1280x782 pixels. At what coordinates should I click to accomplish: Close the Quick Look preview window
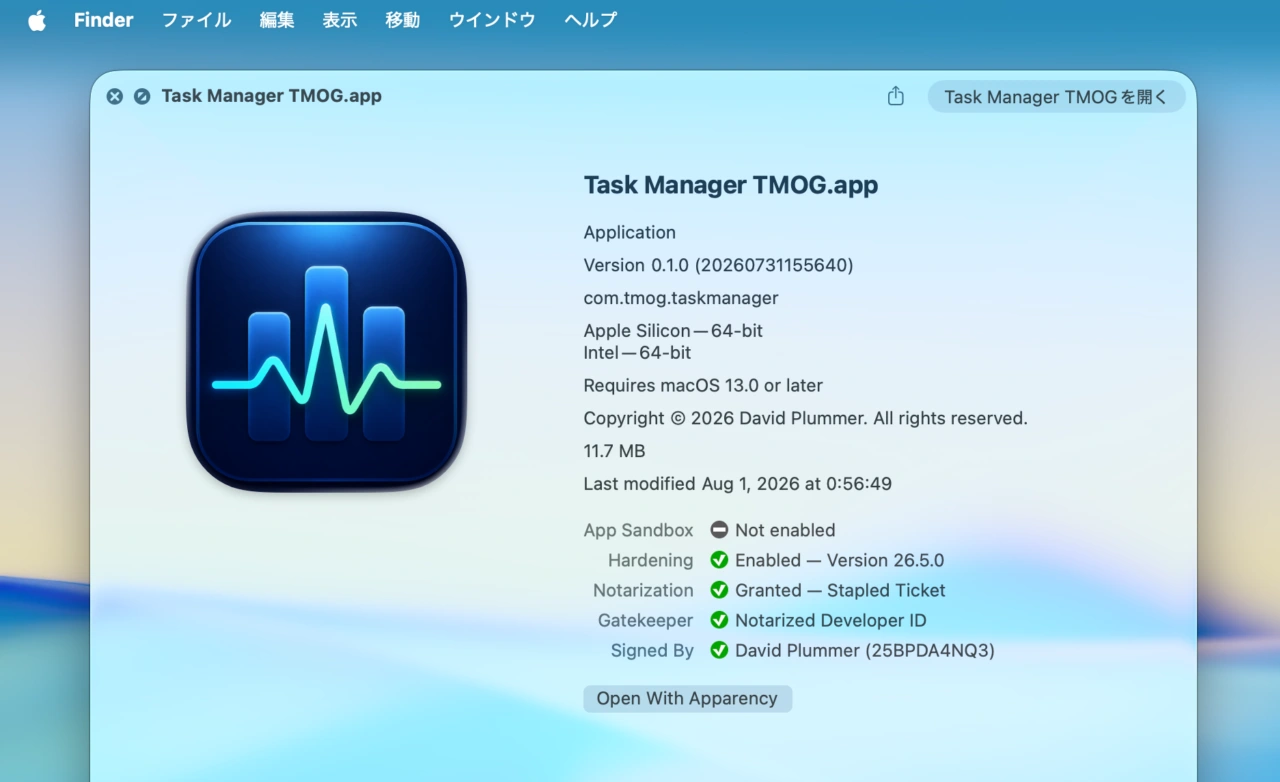[115, 96]
